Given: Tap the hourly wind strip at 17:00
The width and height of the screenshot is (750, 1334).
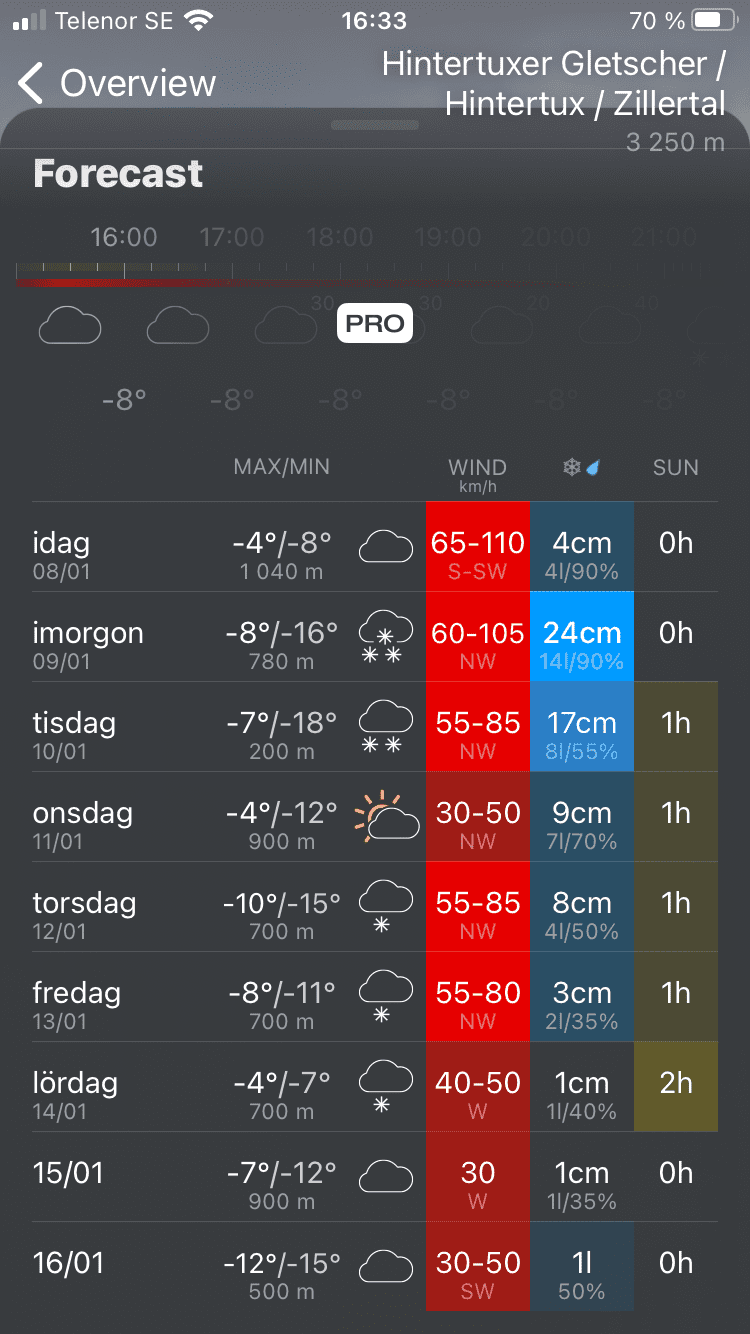Looking at the screenshot, I should click(232, 275).
